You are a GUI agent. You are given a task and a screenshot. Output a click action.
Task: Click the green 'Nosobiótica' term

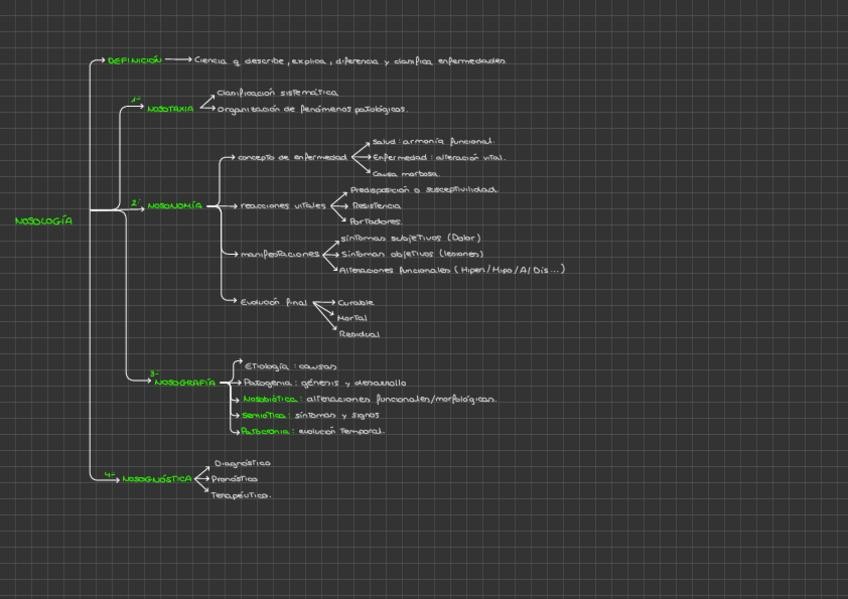(x=270, y=399)
